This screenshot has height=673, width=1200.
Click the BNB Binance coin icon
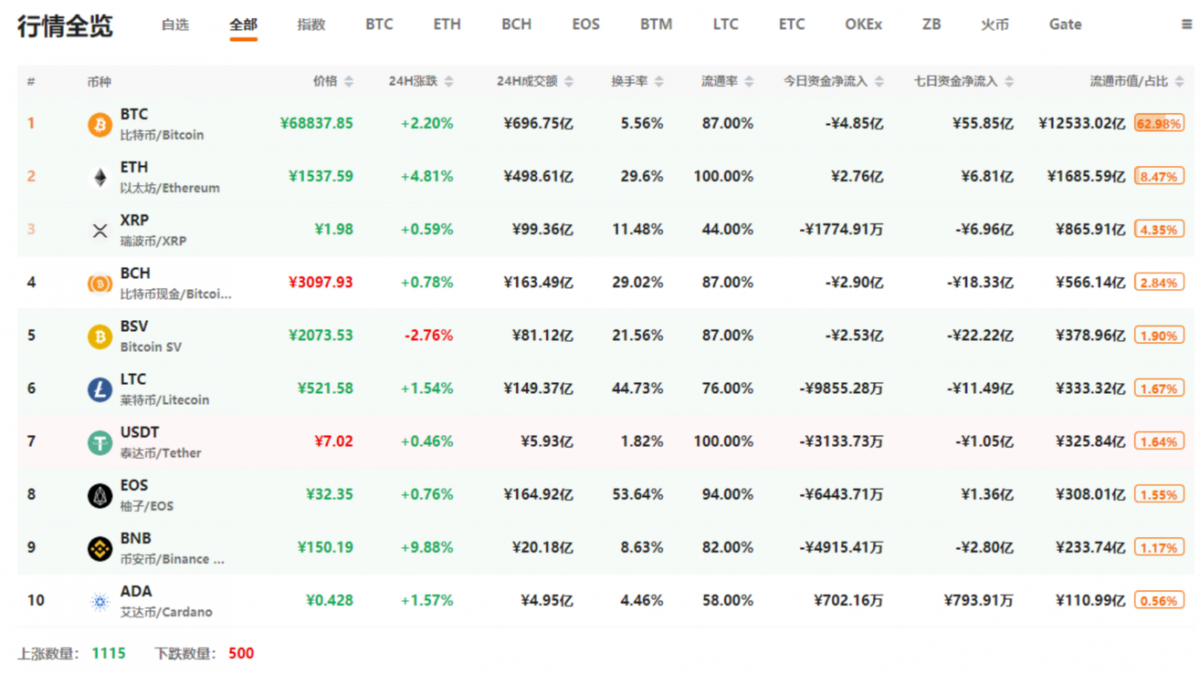(100, 548)
